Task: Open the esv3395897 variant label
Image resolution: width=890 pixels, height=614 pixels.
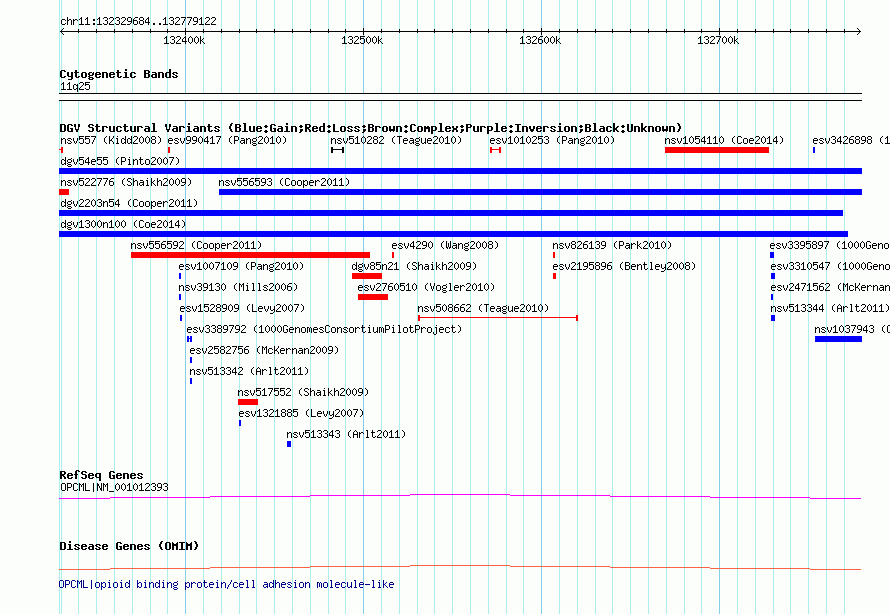Action: (x=829, y=245)
